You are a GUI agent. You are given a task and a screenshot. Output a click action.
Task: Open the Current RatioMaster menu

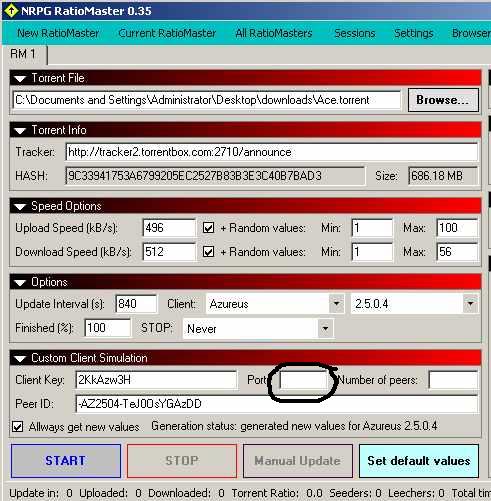(x=167, y=33)
